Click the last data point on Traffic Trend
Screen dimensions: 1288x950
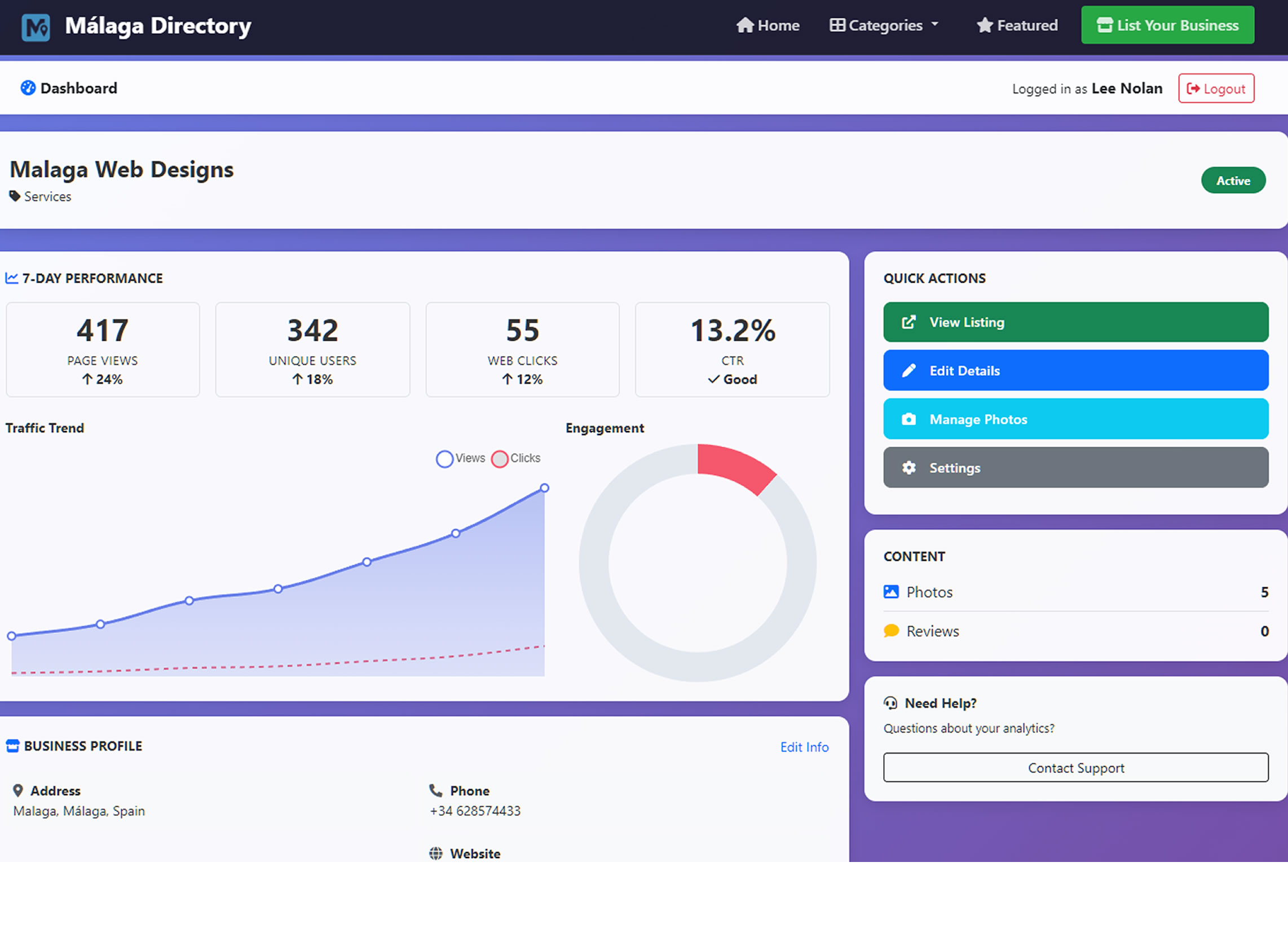pyautogui.click(x=544, y=488)
